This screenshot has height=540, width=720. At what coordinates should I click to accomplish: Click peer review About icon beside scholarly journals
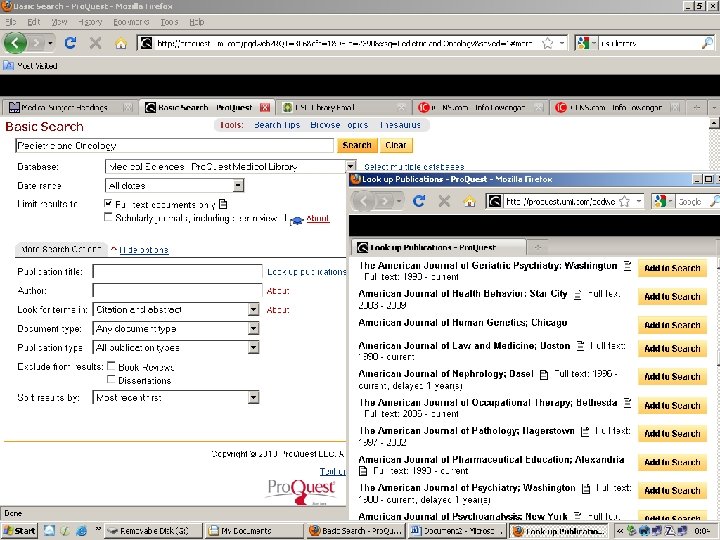tap(297, 220)
